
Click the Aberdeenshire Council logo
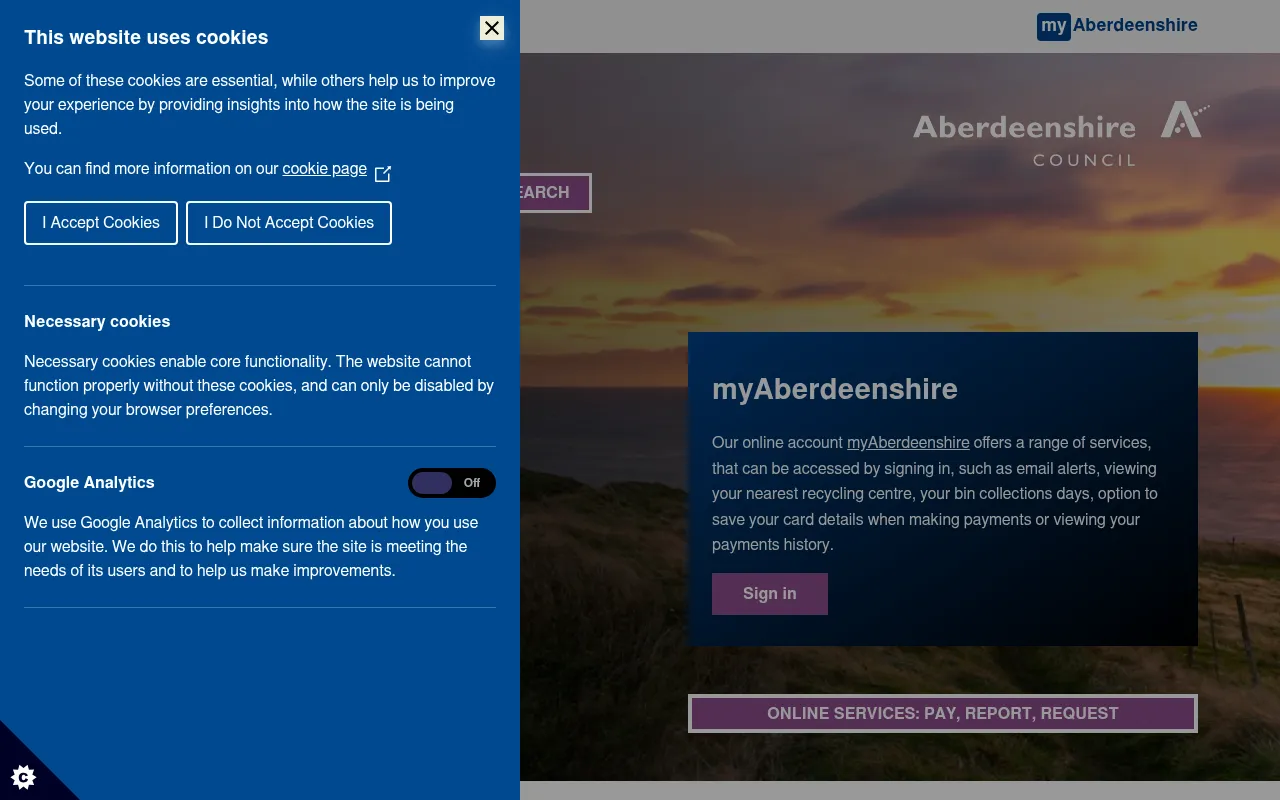(x=1061, y=133)
